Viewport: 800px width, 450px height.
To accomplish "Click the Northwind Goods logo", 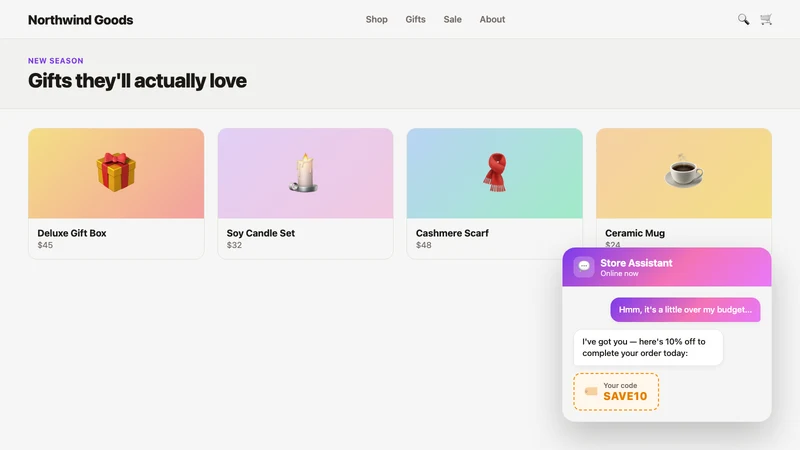I will click(81, 20).
